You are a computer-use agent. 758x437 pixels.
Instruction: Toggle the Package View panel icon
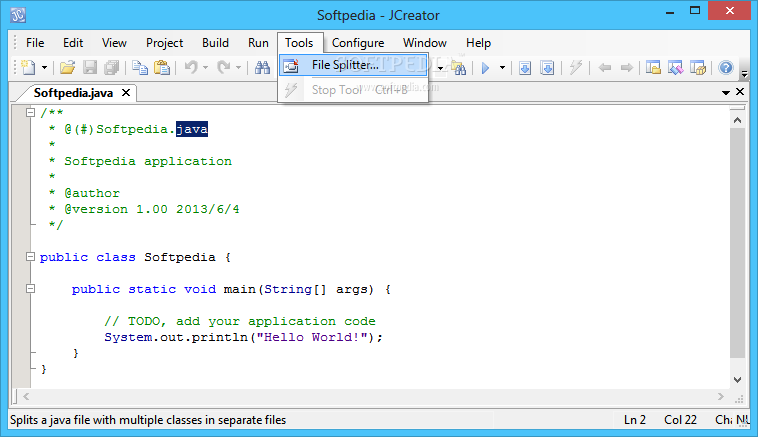tap(698, 68)
